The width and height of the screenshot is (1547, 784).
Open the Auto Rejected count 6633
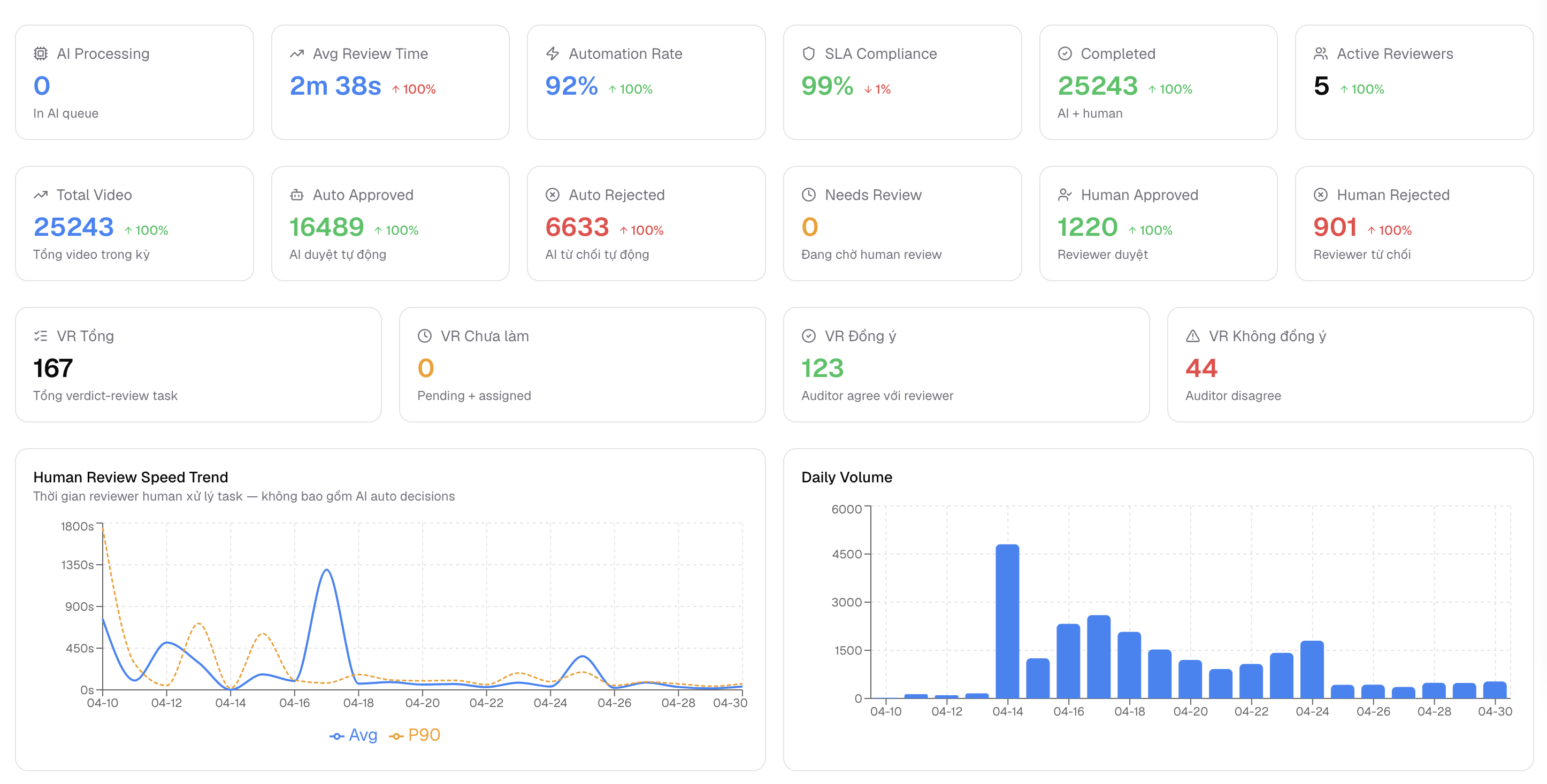(577, 227)
